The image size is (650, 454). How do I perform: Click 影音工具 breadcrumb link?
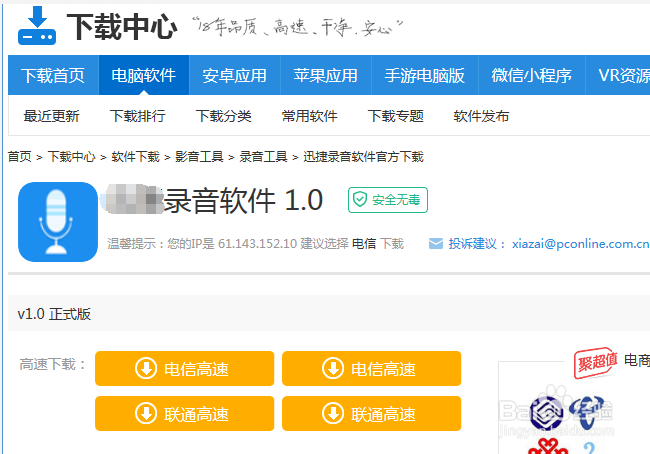[x=199, y=157]
